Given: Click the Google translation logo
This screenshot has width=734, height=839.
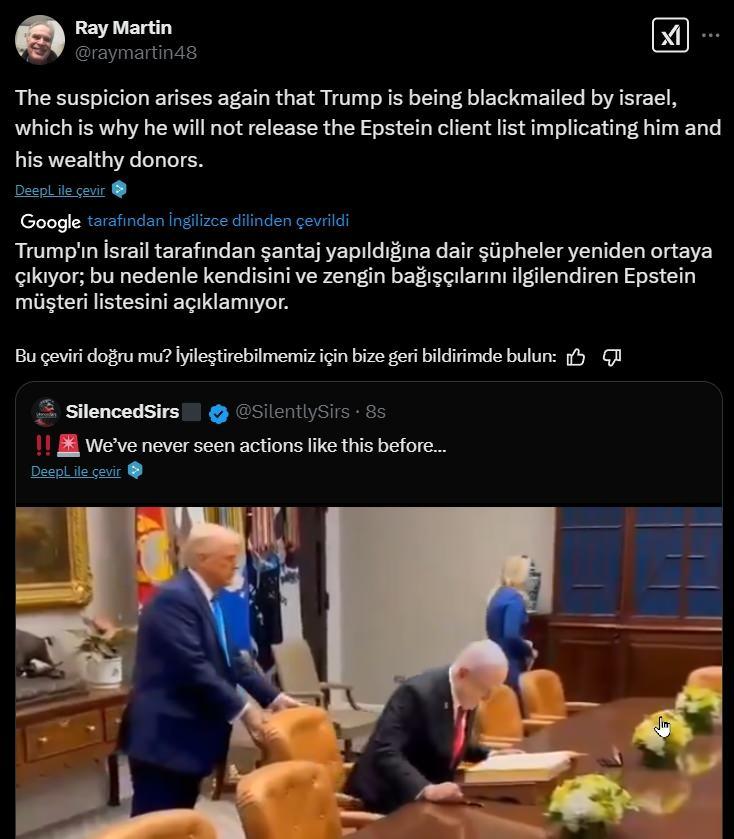Looking at the screenshot, I should tap(50, 222).
